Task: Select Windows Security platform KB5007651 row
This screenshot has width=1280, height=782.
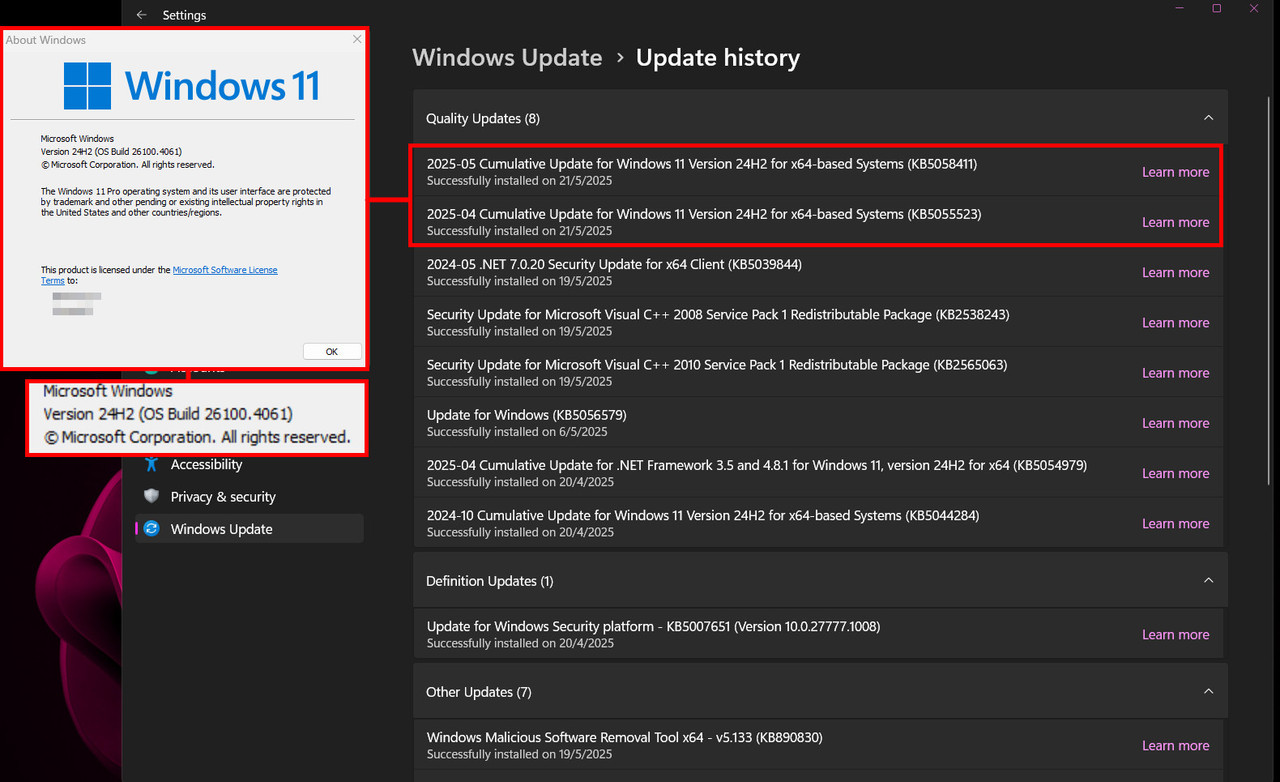Action: [x=820, y=634]
